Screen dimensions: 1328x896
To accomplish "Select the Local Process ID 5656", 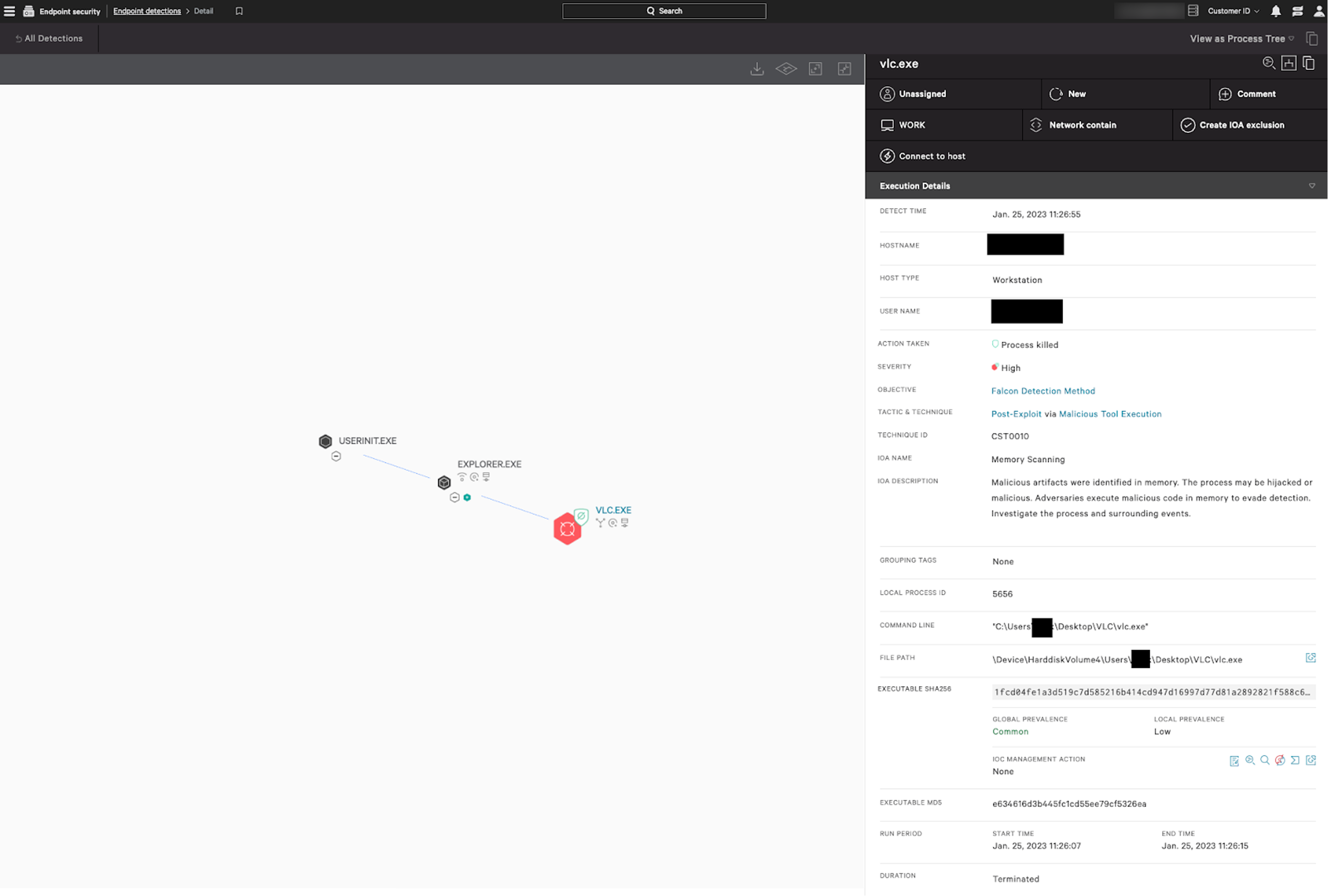I will pos(1003,594).
